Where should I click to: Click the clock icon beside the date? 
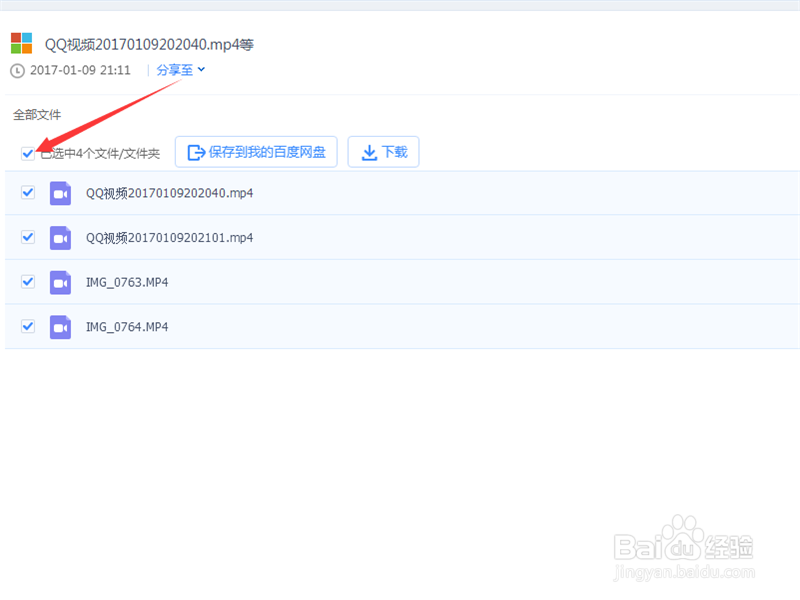17,70
